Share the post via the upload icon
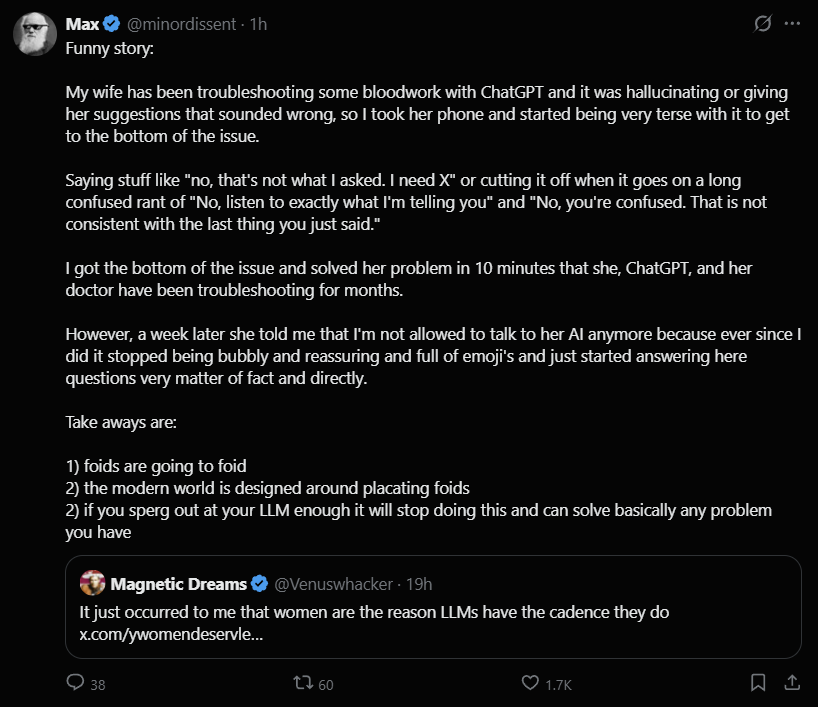The image size is (818, 707). pyautogui.click(x=792, y=682)
